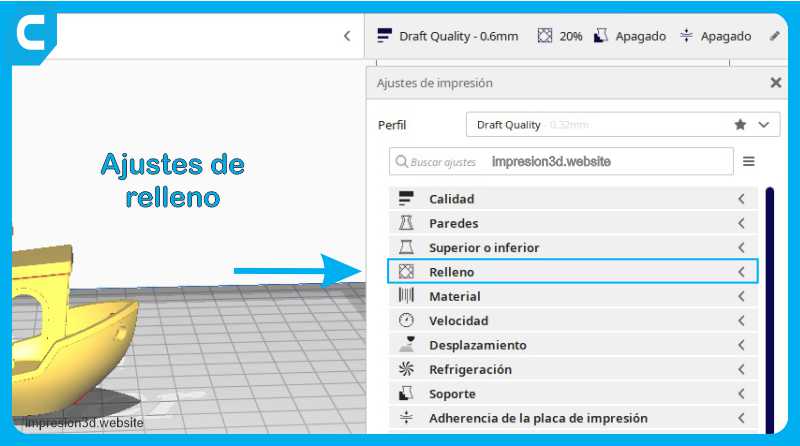Expand the Paredes section chevron

tap(741, 223)
